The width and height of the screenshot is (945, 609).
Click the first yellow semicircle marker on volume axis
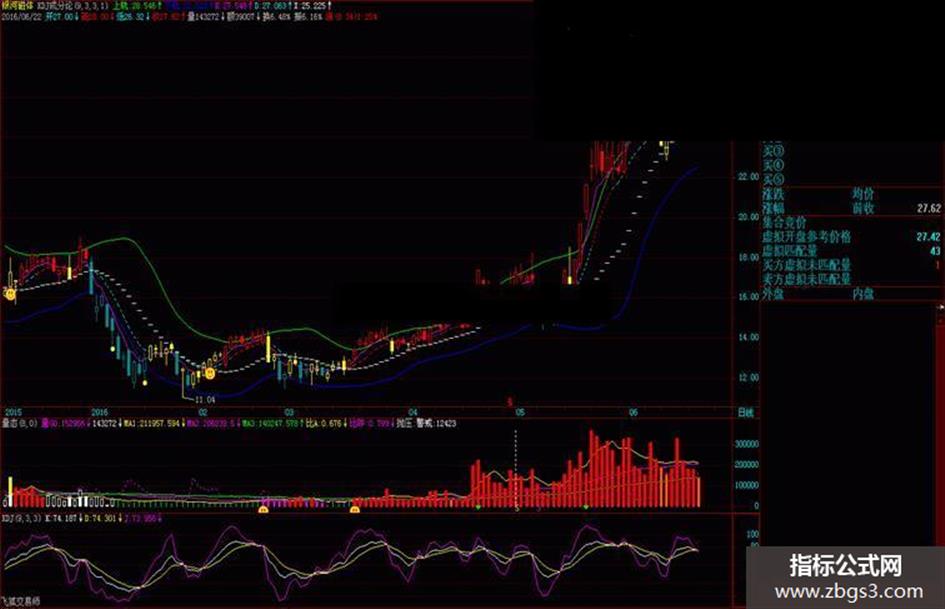tap(263, 510)
